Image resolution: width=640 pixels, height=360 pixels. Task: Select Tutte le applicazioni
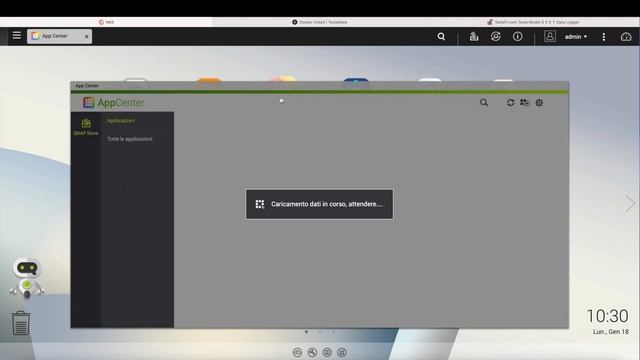[x=129, y=139]
